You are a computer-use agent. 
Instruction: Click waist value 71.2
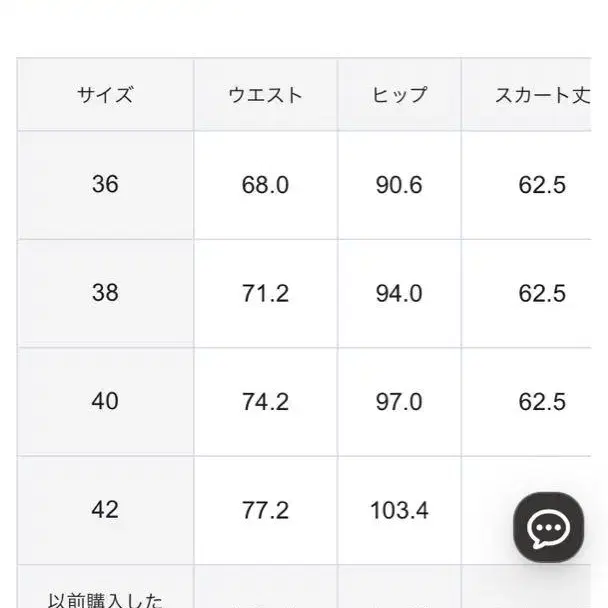click(265, 293)
